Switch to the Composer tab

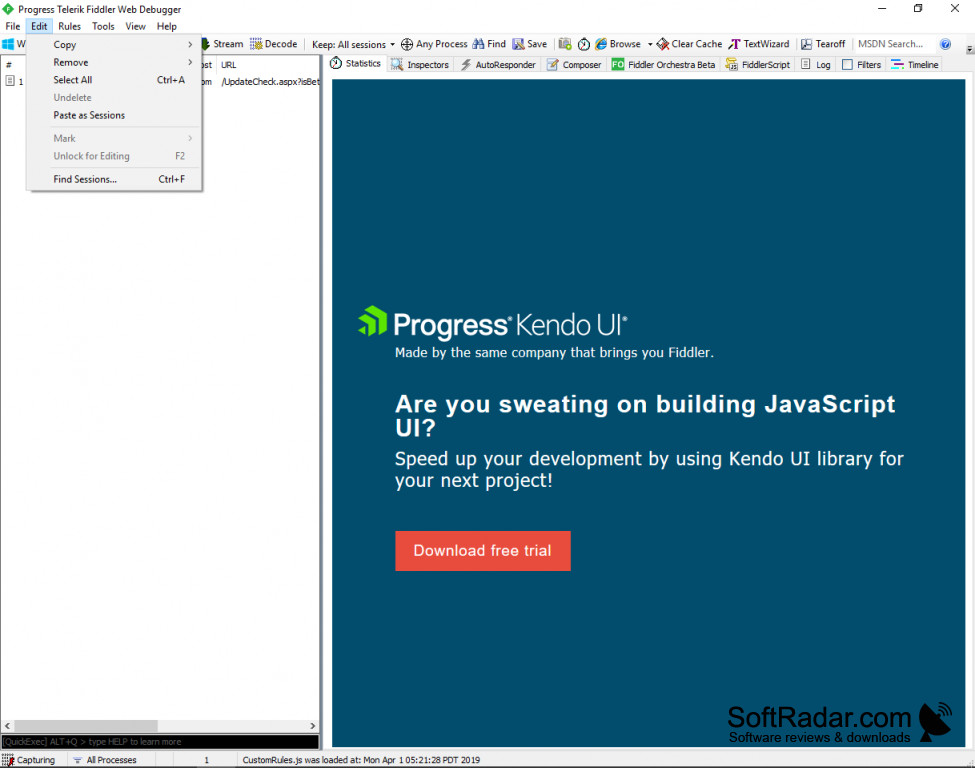click(574, 65)
